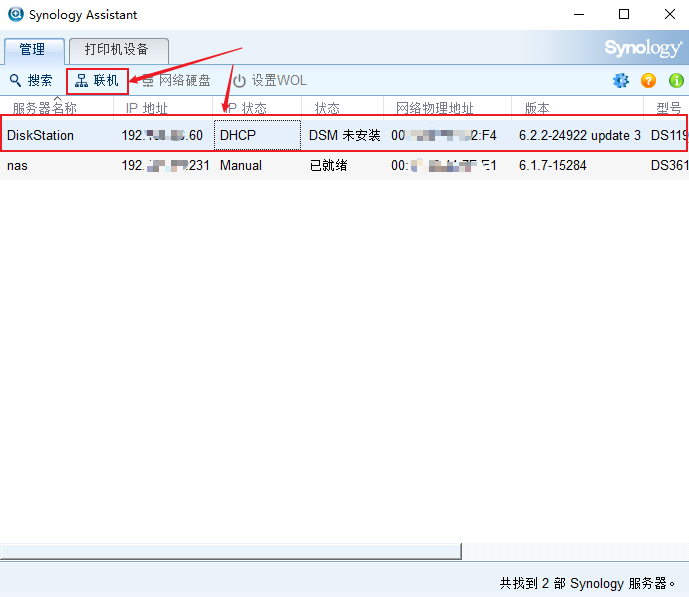Show about info via green info icon
689x597 pixels.
tap(676, 80)
